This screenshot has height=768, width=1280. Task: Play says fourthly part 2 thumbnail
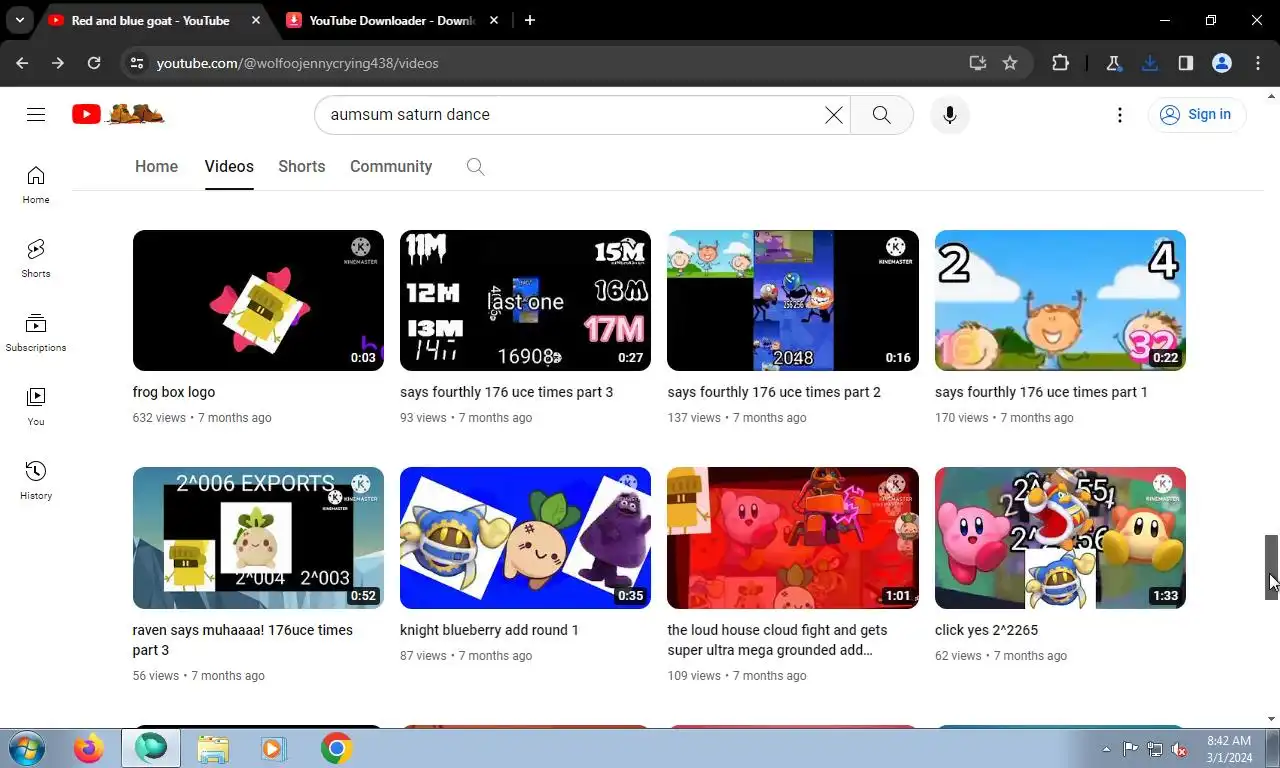point(793,300)
